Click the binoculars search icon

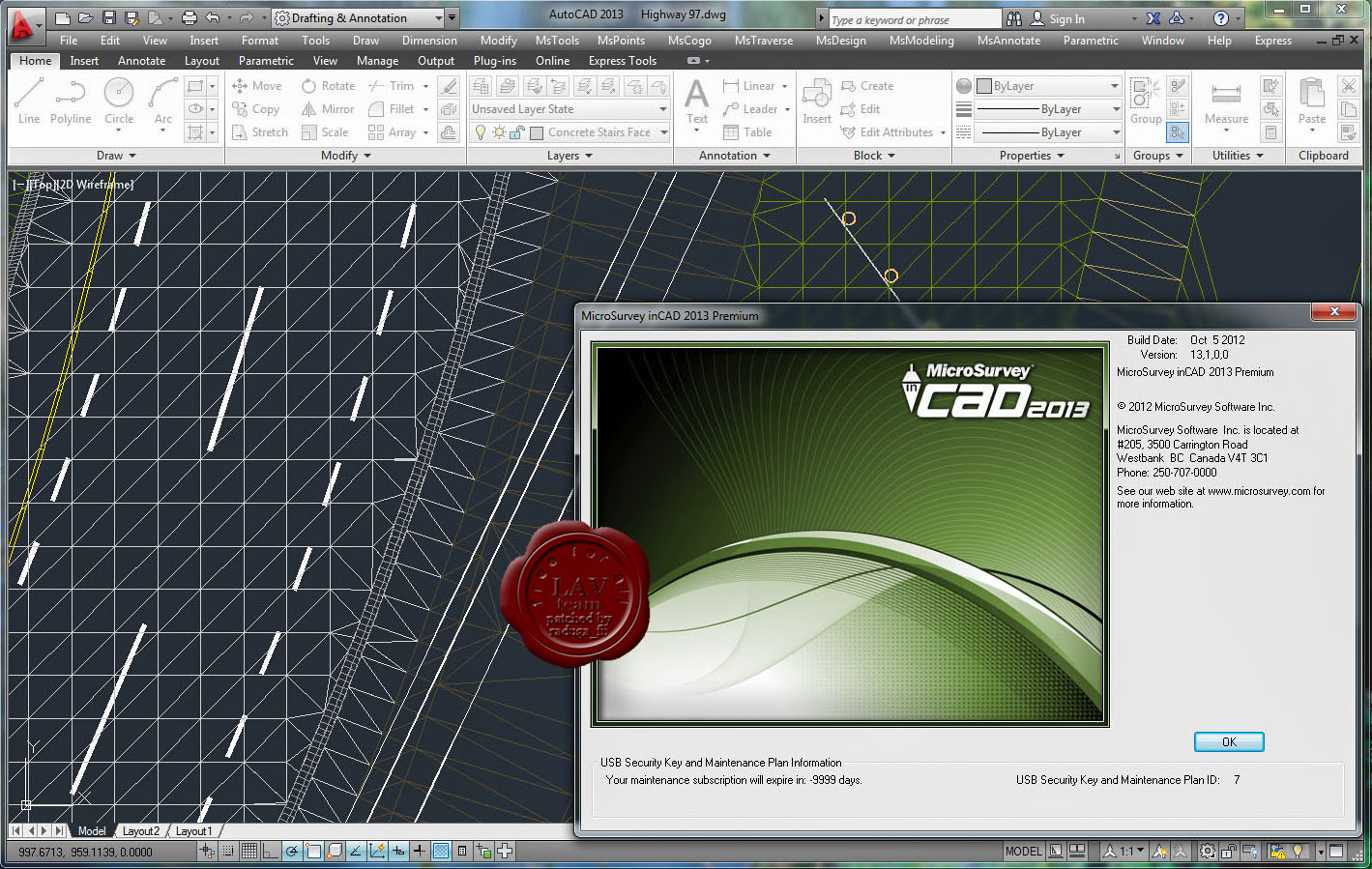tap(1014, 18)
